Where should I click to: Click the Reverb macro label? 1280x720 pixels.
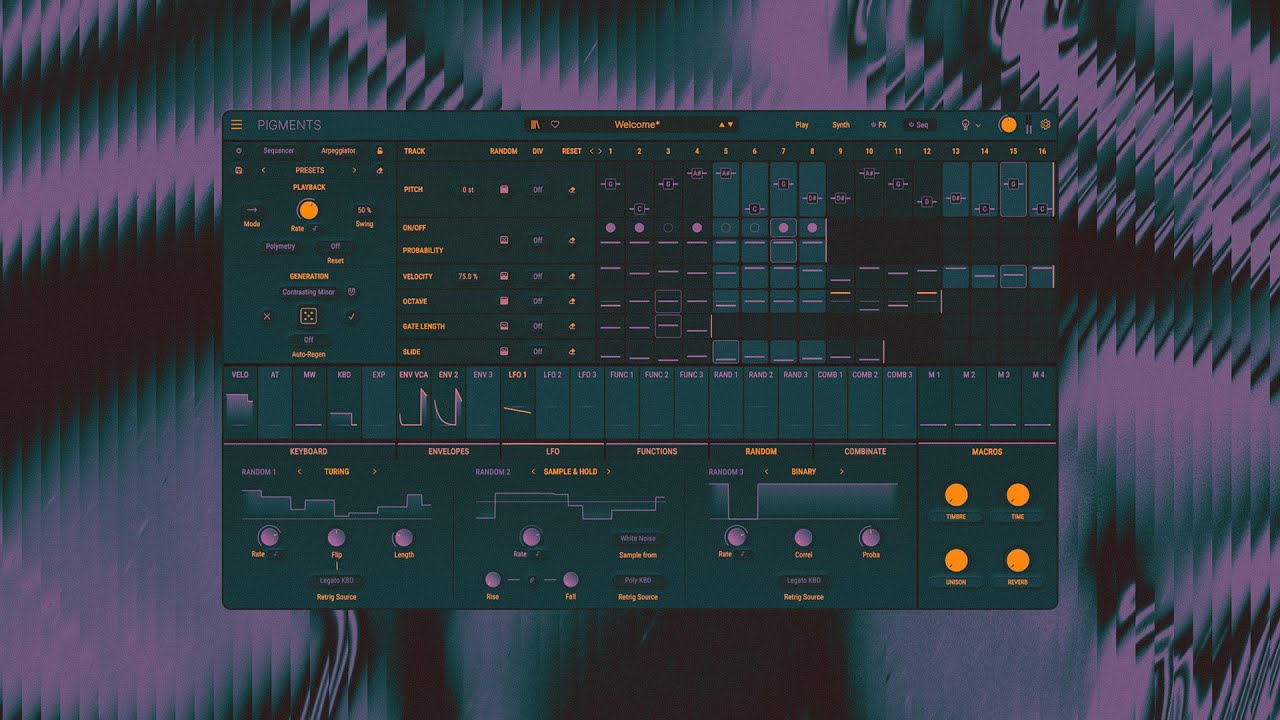click(x=1017, y=581)
